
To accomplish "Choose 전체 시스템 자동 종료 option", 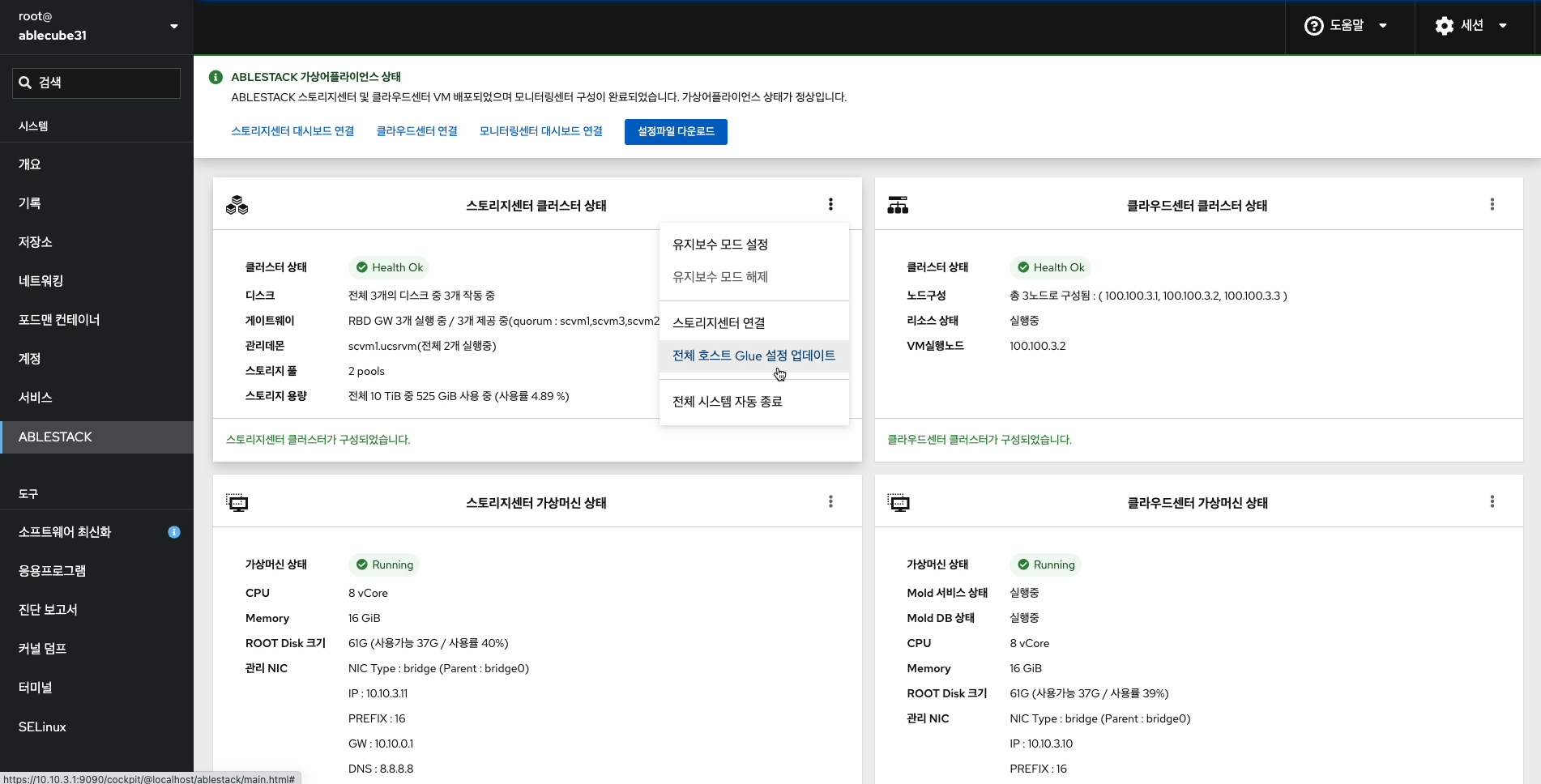I will [727, 402].
